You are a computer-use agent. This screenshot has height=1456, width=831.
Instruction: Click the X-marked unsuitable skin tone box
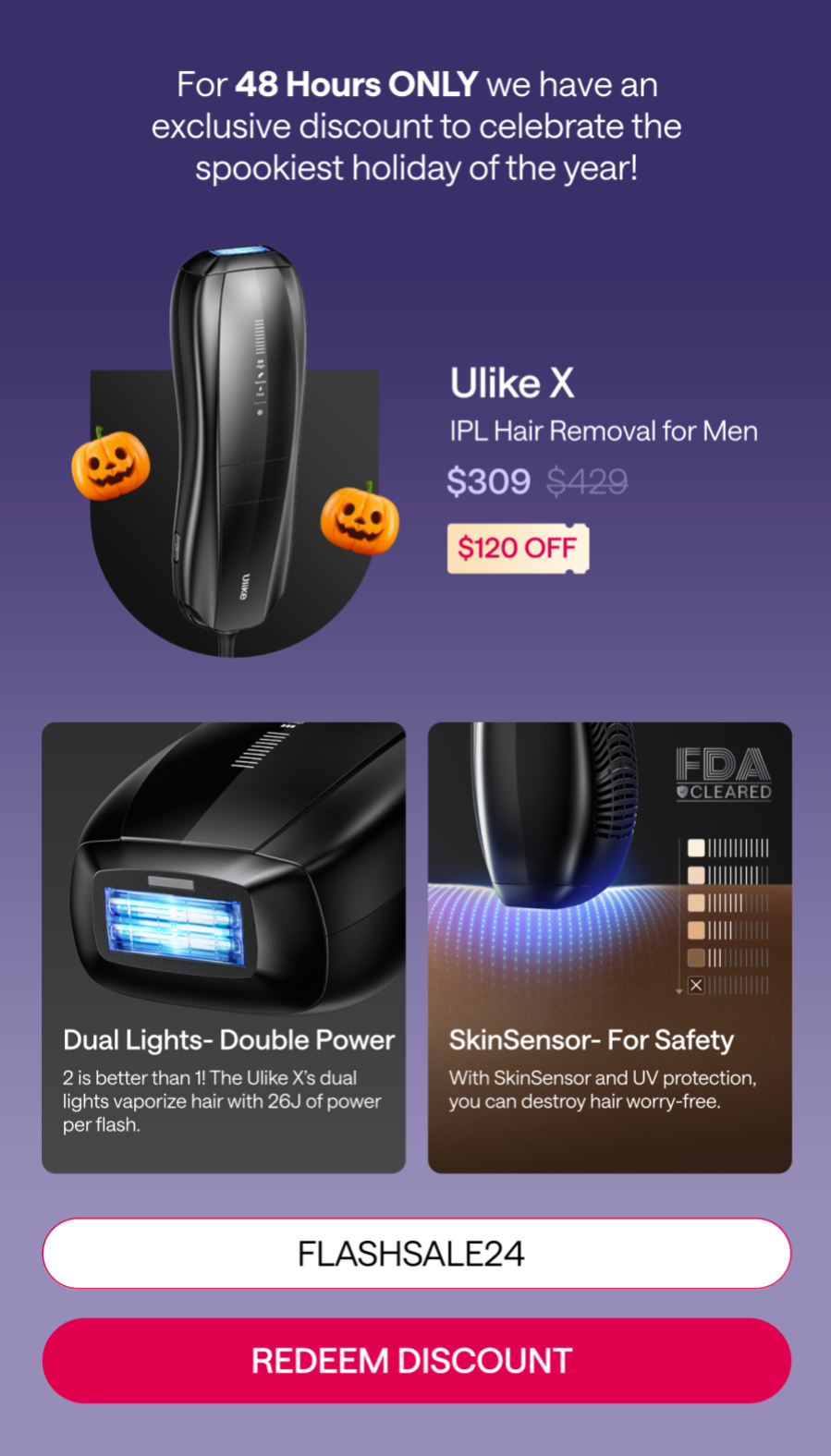pyautogui.click(x=696, y=986)
